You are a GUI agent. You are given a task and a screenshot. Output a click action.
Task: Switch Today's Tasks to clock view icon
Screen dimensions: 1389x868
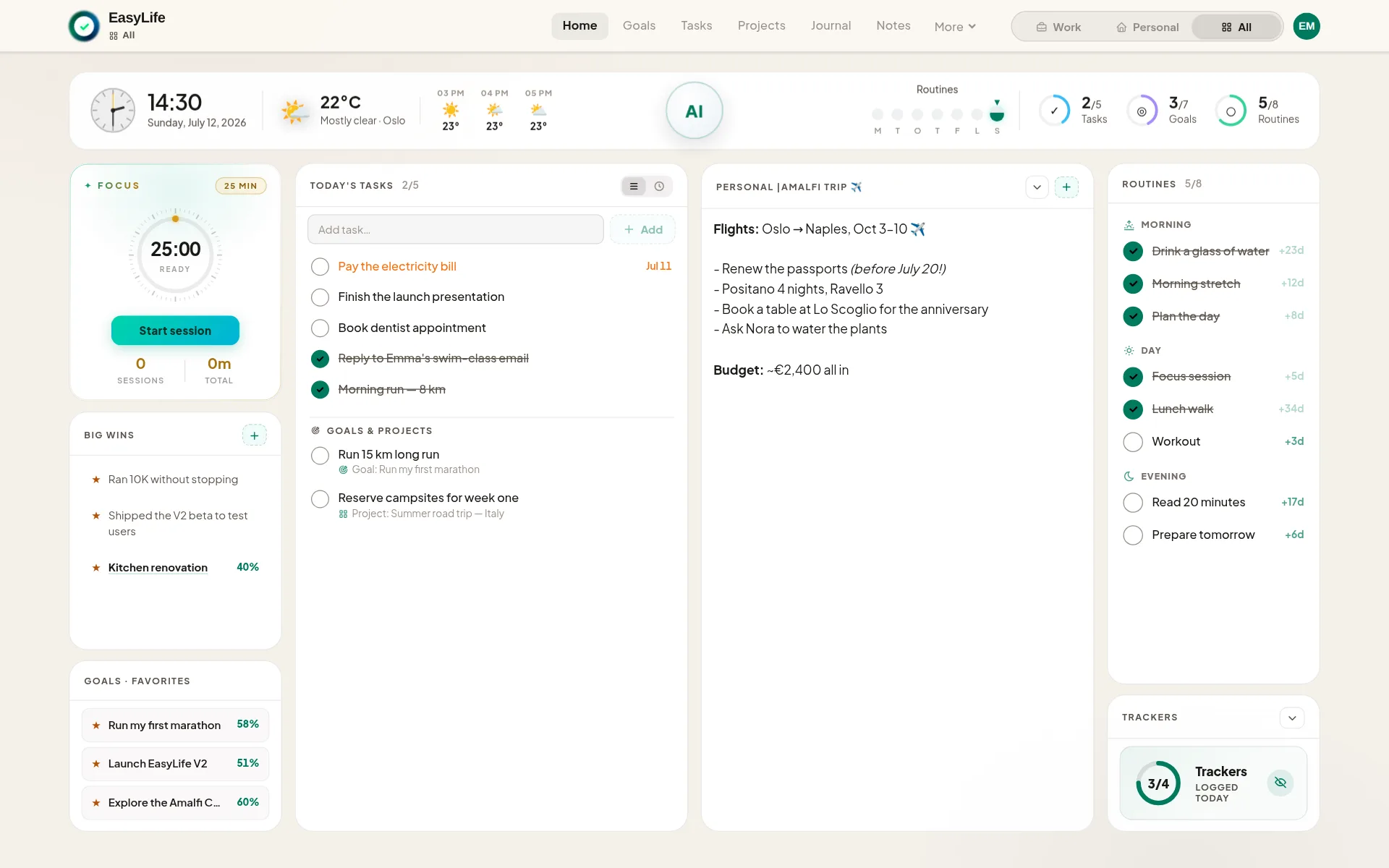(x=659, y=187)
